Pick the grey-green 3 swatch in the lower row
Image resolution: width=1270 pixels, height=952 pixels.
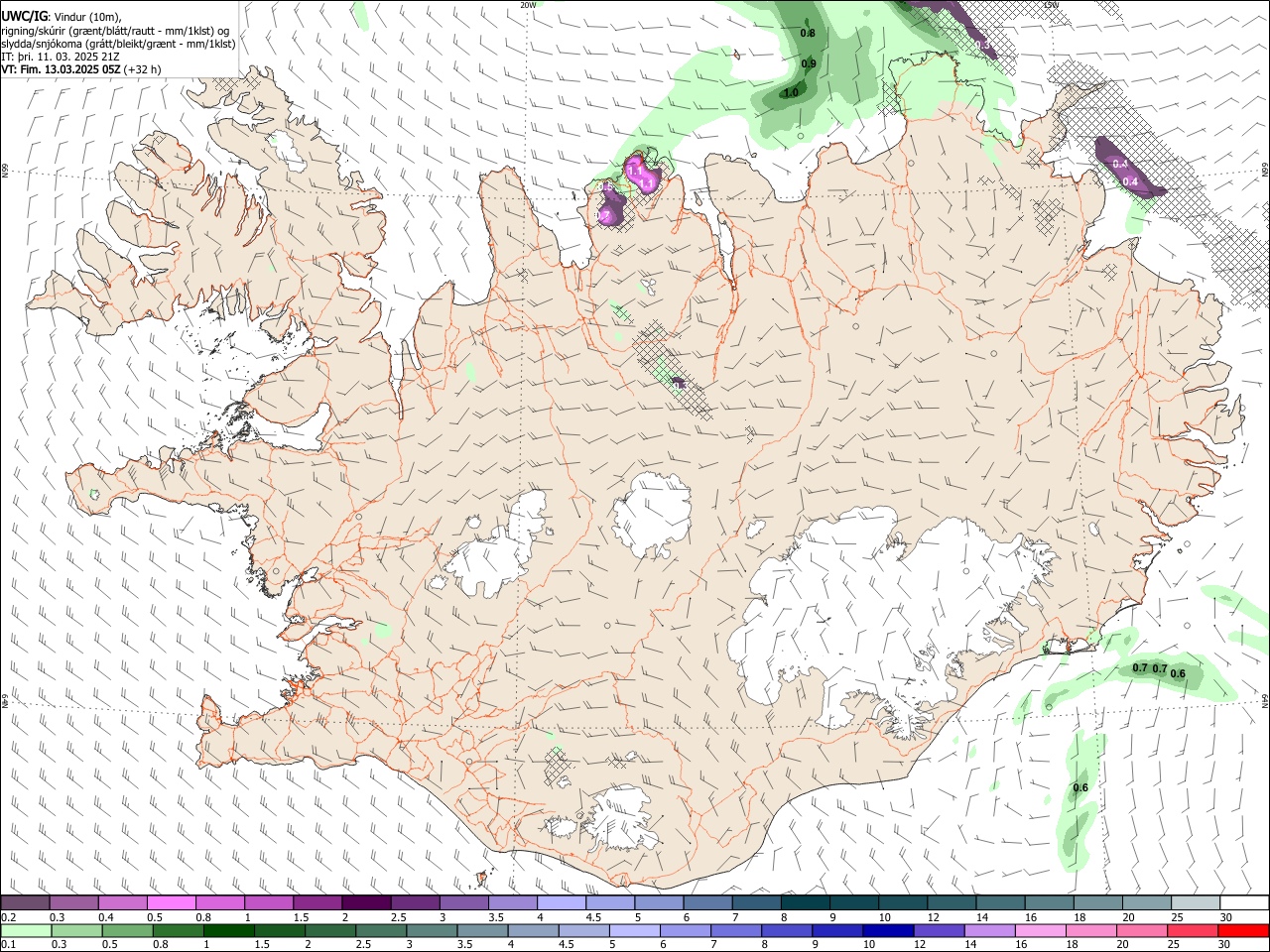(x=432, y=931)
